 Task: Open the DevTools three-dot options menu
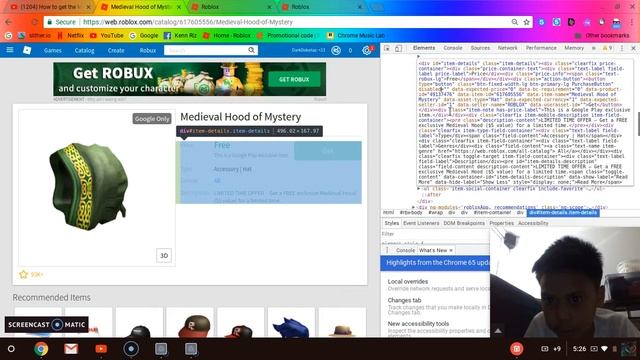tap(622, 48)
